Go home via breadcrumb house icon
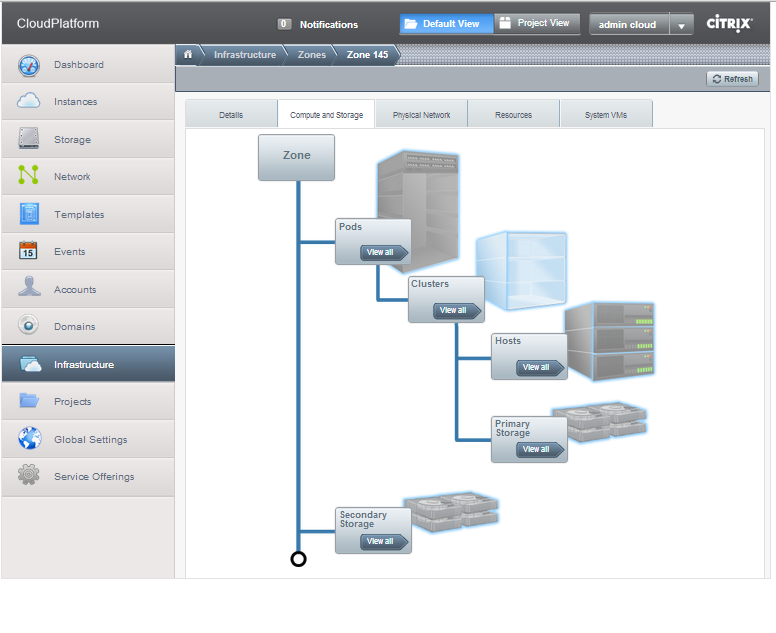 pyautogui.click(x=187, y=55)
